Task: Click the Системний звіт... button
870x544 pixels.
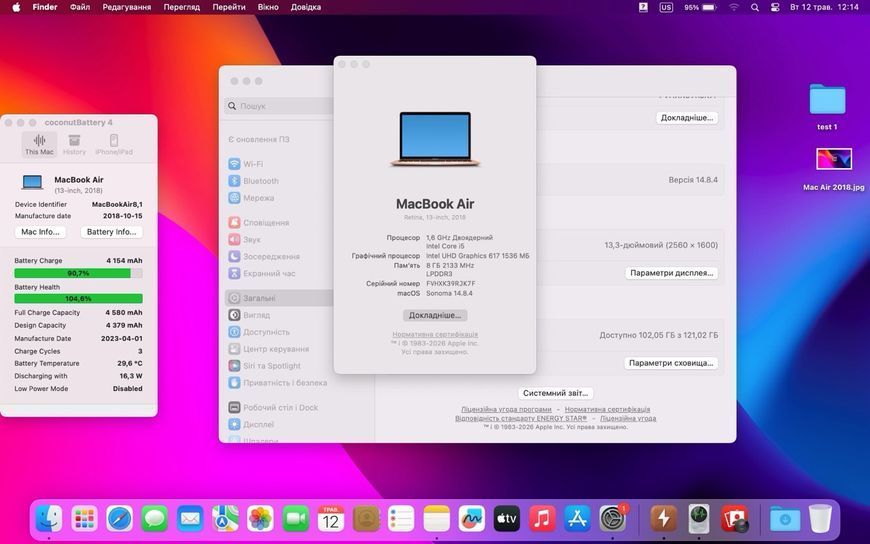Action: coord(555,393)
